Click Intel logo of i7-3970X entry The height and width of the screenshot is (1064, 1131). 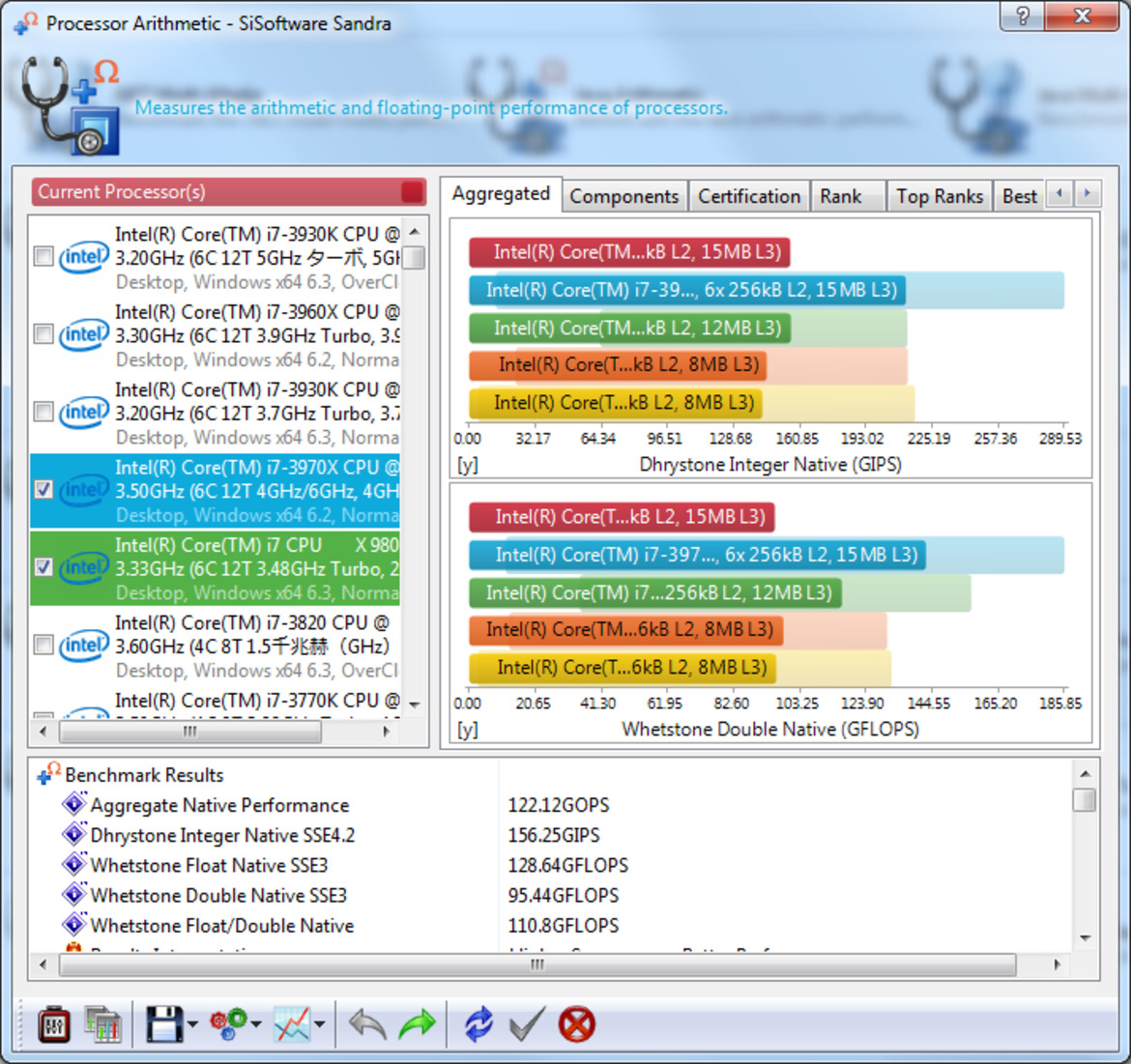click(84, 490)
